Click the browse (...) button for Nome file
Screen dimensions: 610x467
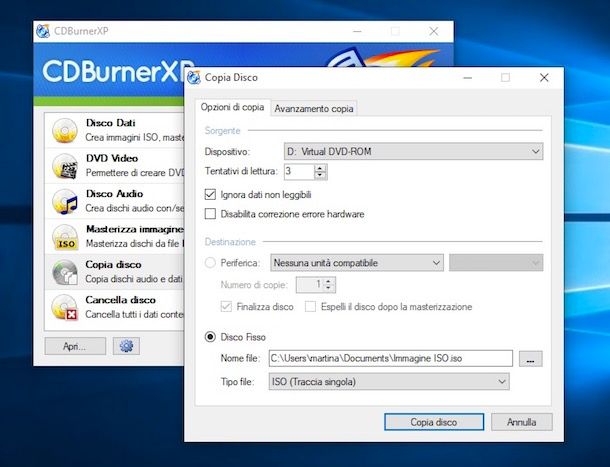click(x=530, y=358)
